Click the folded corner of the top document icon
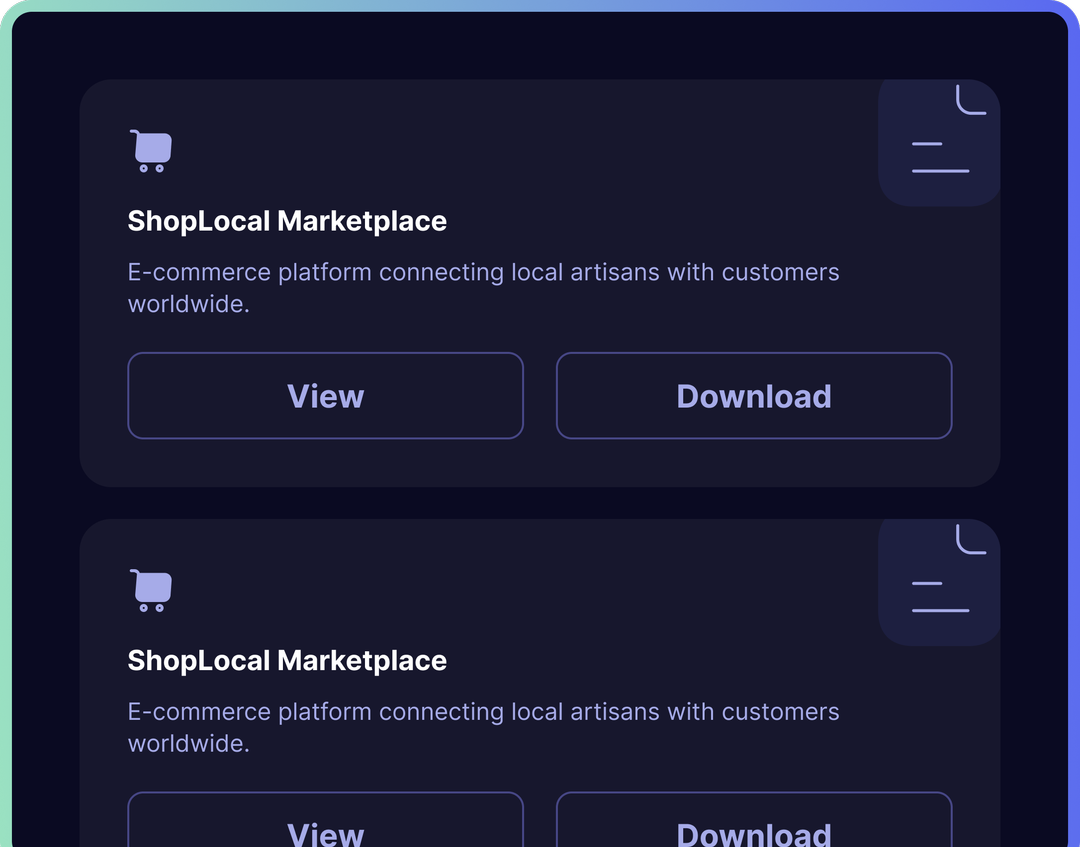 pyautogui.click(x=971, y=100)
